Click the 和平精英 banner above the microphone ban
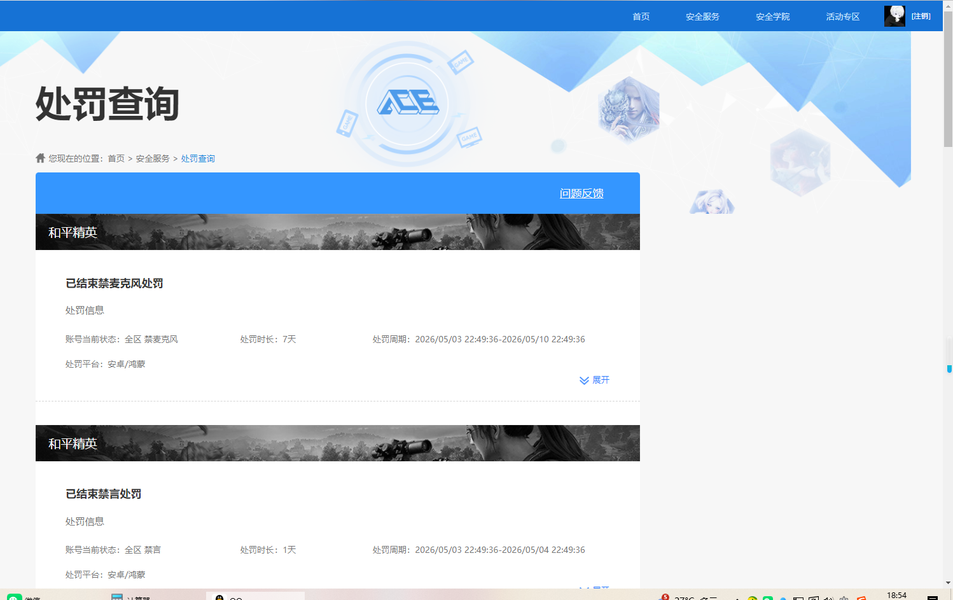Viewport: 953px width, 600px height. coord(337,232)
